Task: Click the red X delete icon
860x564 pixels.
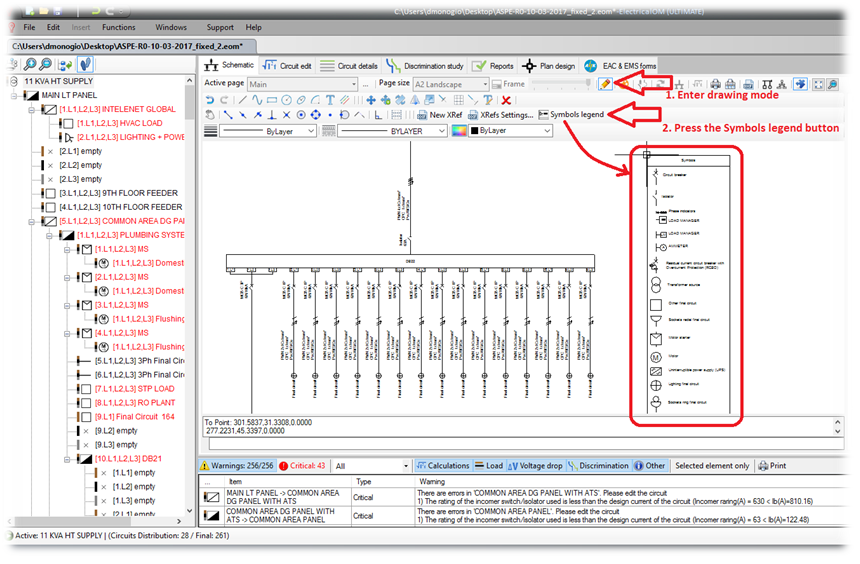Action: [x=506, y=100]
